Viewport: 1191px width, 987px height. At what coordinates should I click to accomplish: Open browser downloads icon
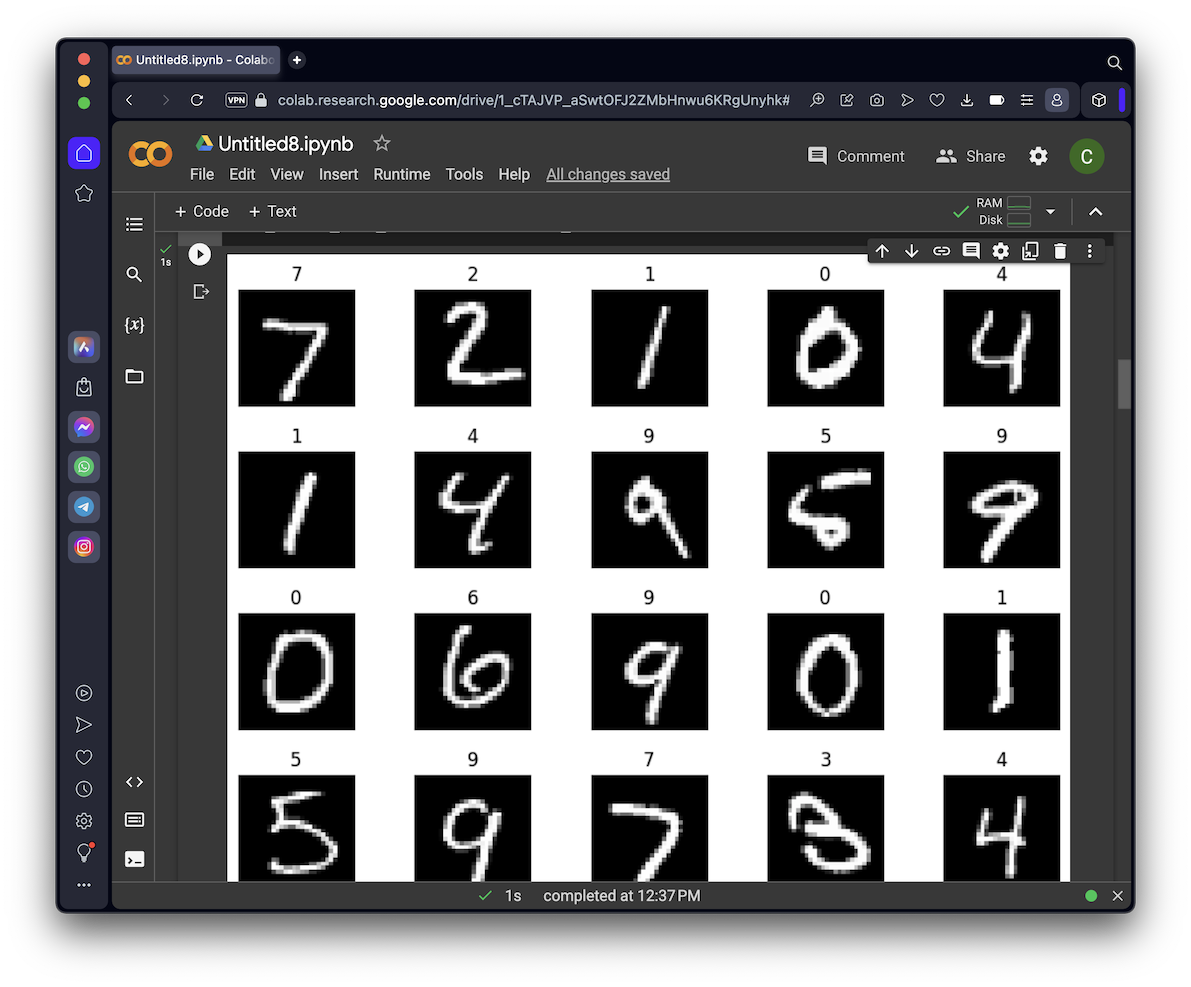coord(967,100)
